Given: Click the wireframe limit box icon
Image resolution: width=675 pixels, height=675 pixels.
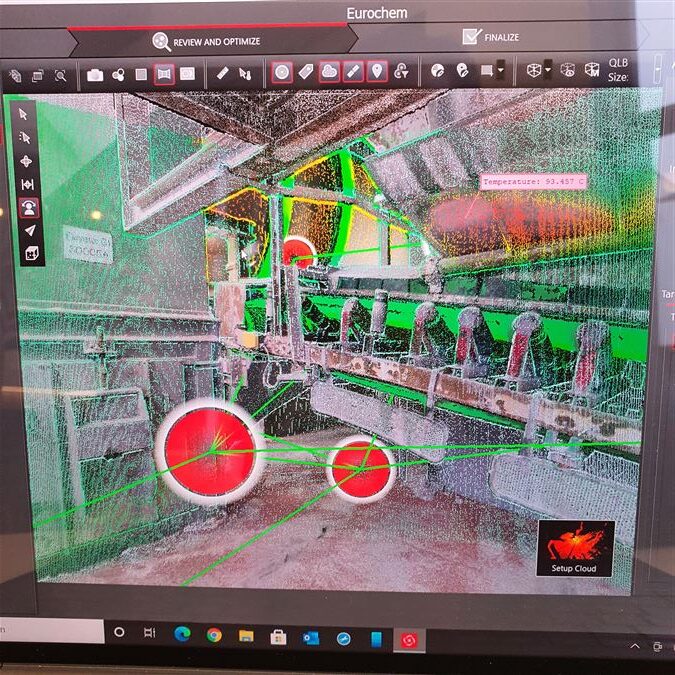Looking at the screenshot, I should click(534, 70).
